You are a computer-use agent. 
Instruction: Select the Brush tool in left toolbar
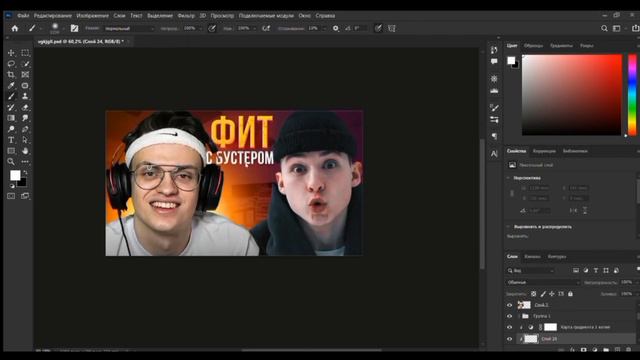click(11, 96)
